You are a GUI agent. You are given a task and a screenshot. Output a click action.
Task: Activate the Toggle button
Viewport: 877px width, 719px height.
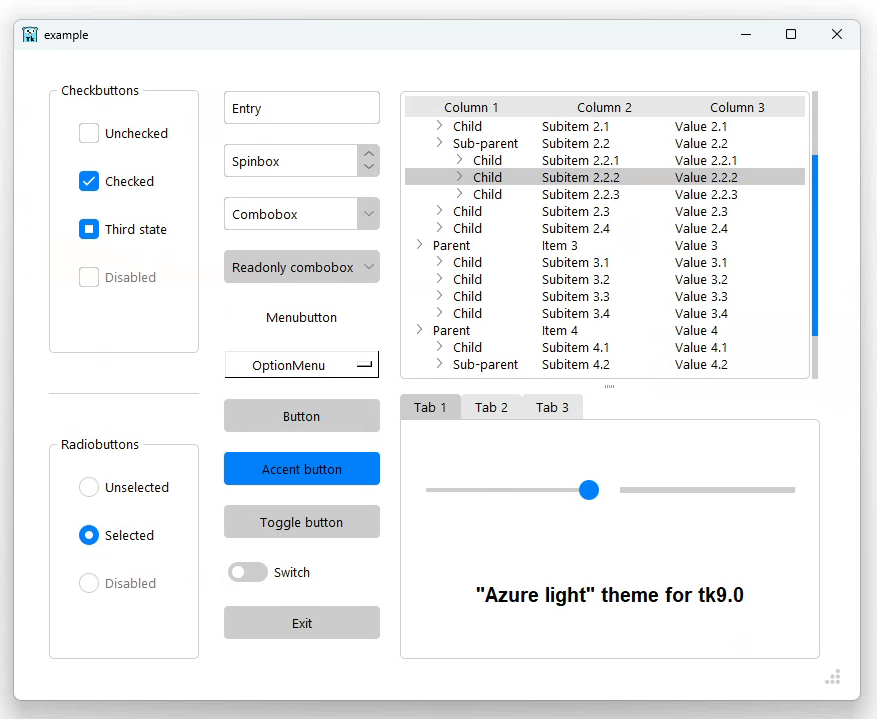click(302, 522)
